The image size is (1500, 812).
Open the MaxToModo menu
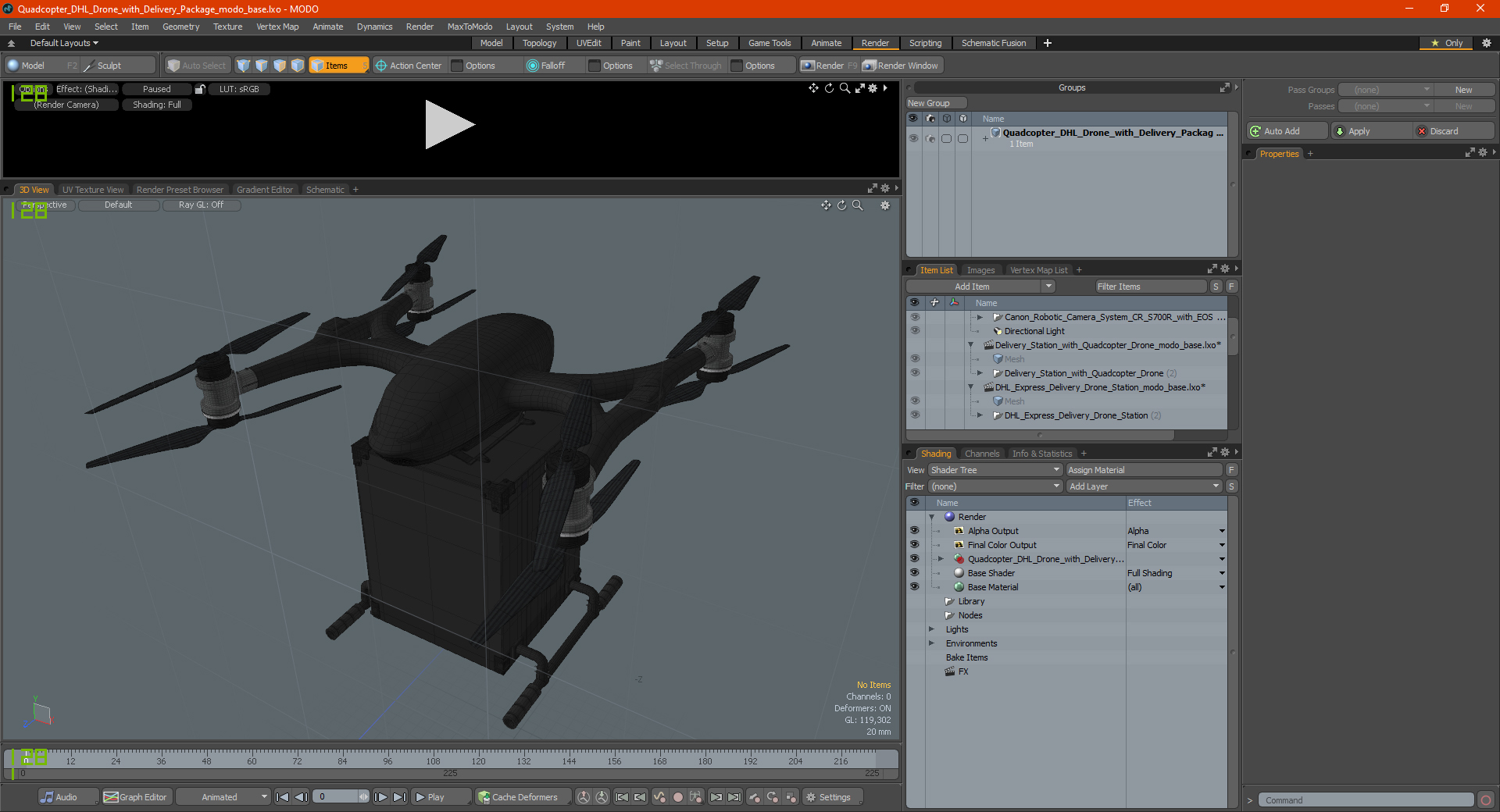470,27
